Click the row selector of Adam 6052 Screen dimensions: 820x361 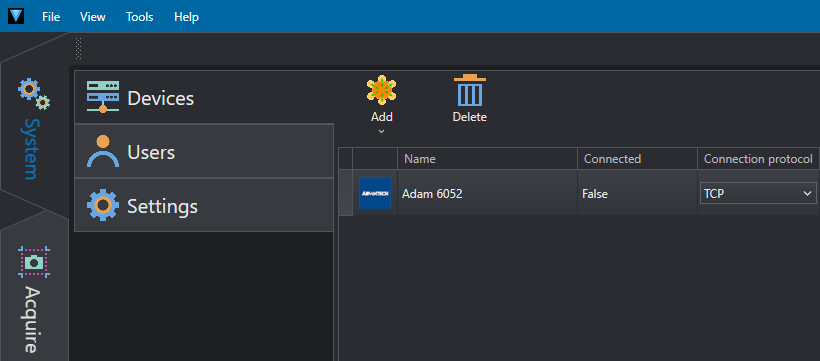tap(346, 193)
